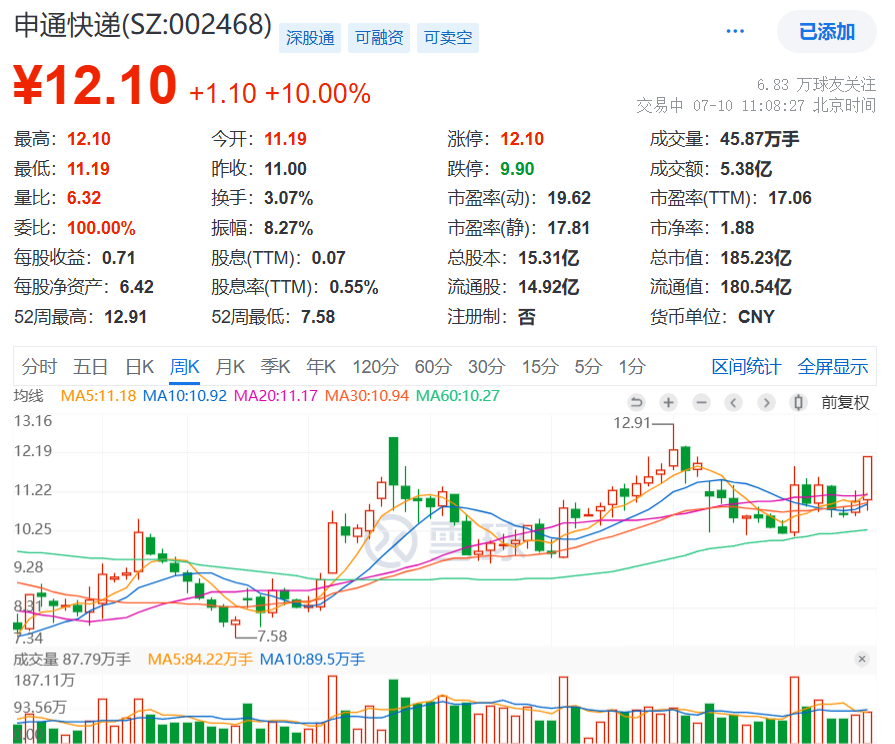Click the 深股通 tag
Image resolution: width=895 pixels, height=744 pixels.
click(310, 38)
